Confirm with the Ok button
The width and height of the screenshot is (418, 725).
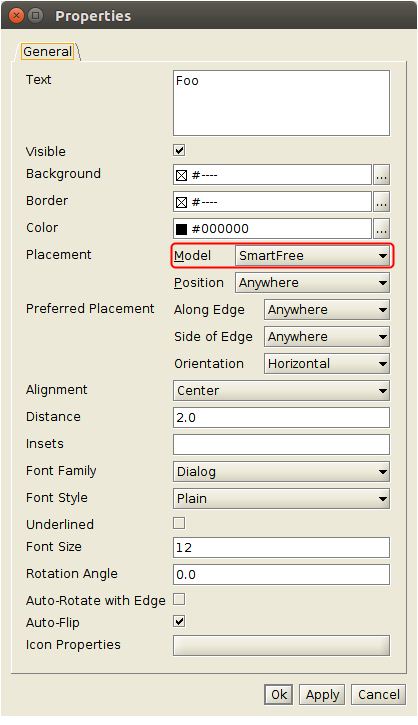pyautogui.click(x=279, y=694)
